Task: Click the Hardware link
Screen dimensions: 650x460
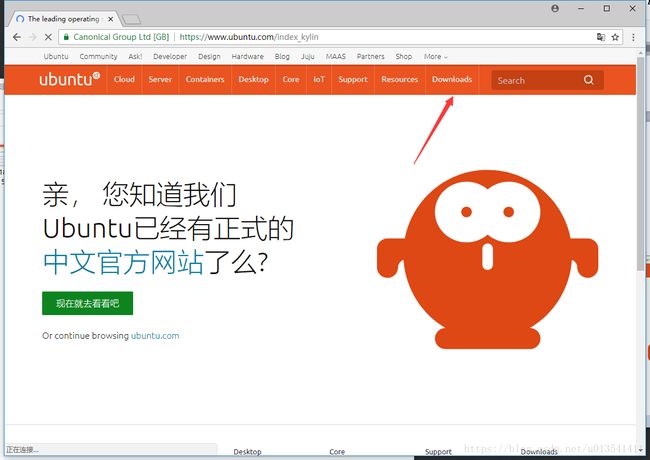Action: (247, 56)
